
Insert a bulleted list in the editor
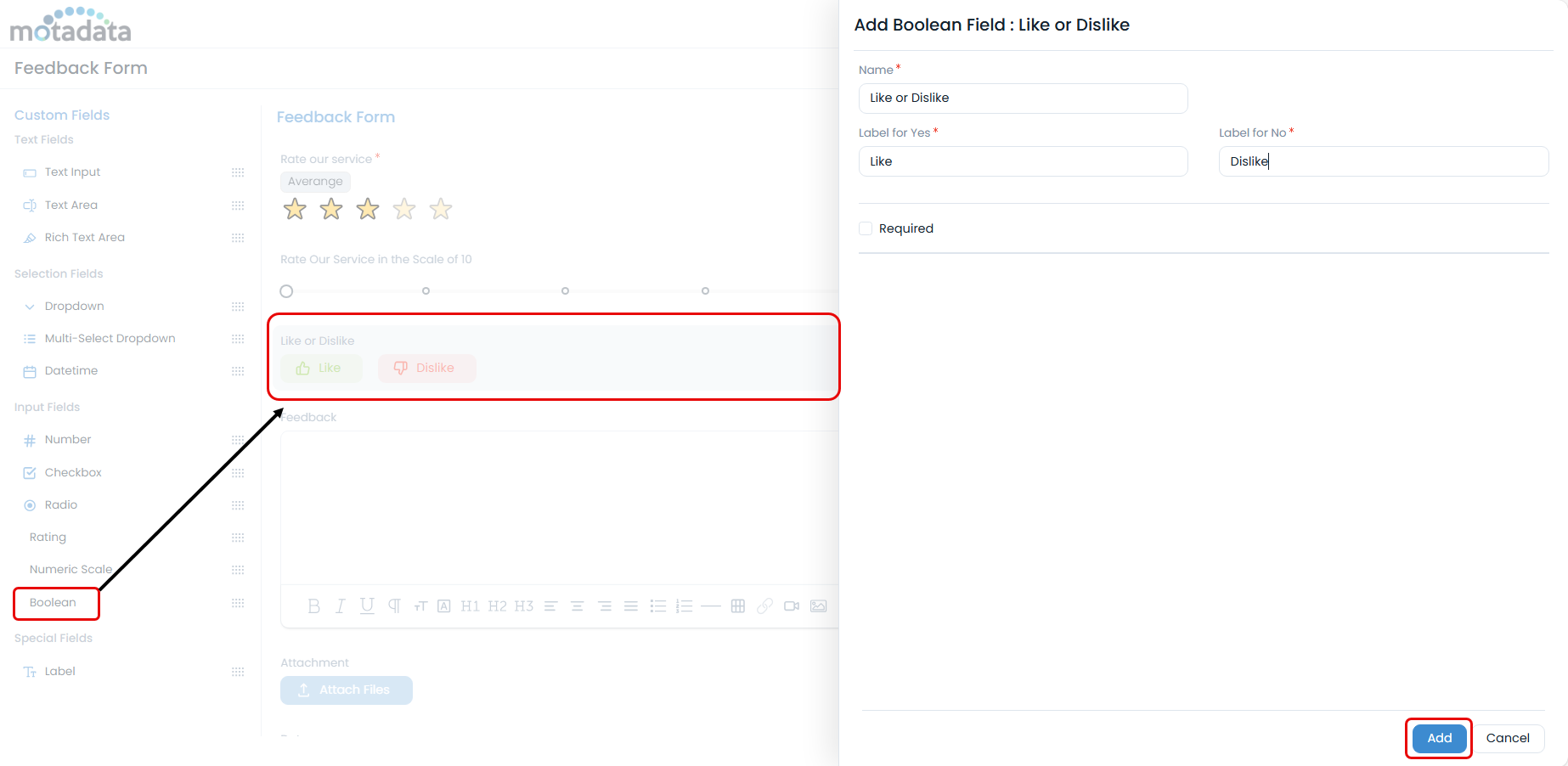point(657,605)
